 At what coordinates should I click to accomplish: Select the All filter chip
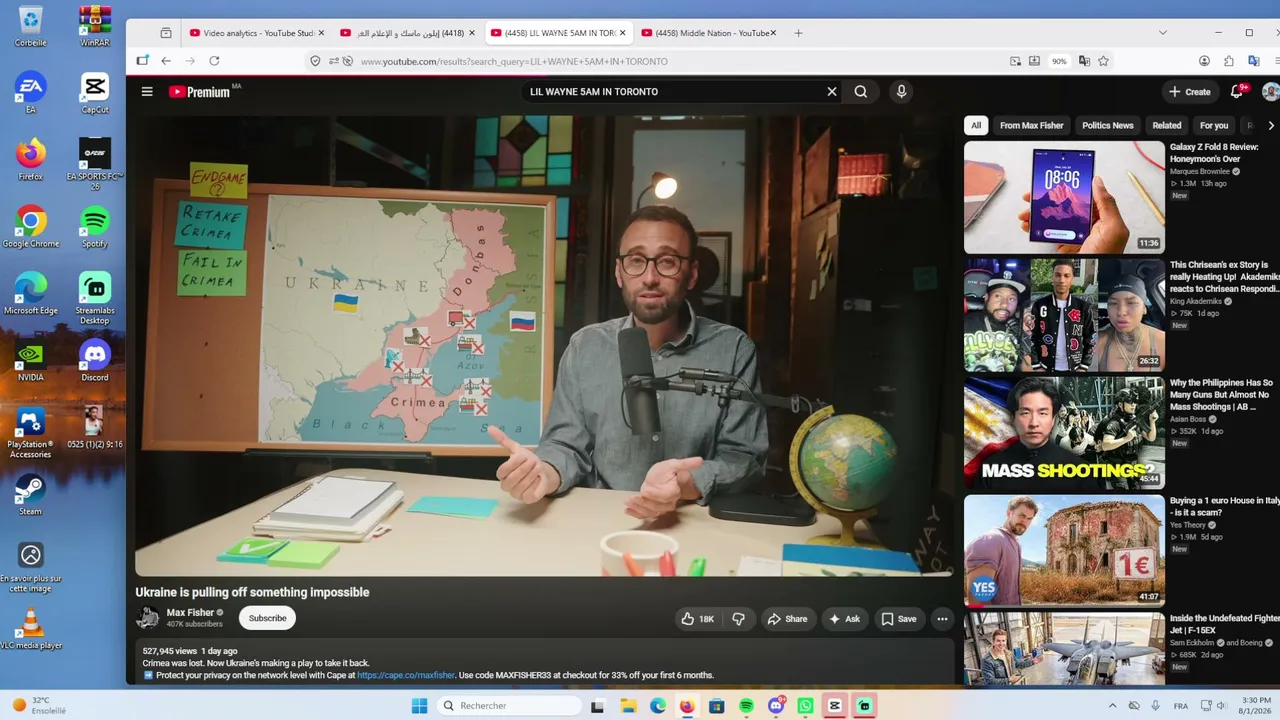976,125
